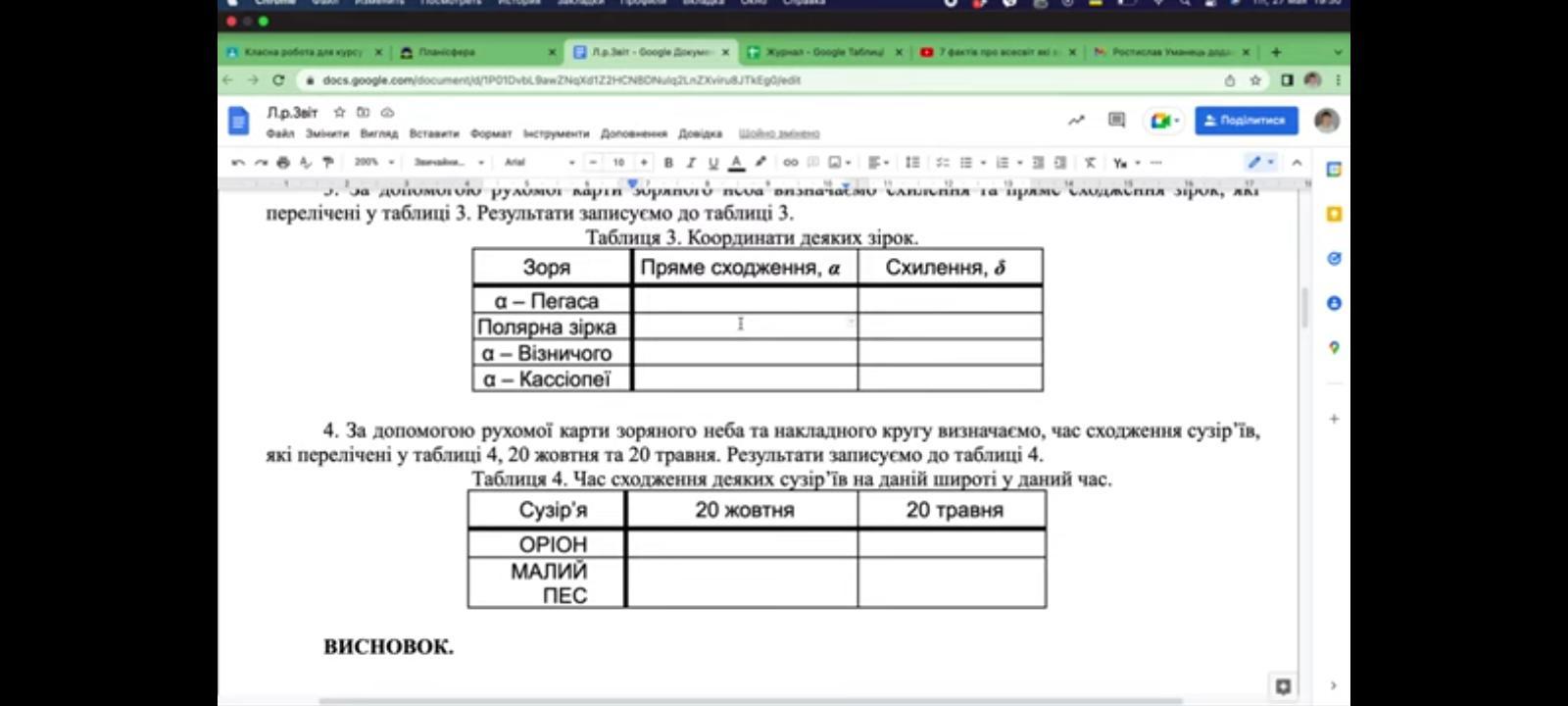This screenshot has width=1568, height=706.
Task: Check the cloud save status icon
Action: tap(387, 113)
